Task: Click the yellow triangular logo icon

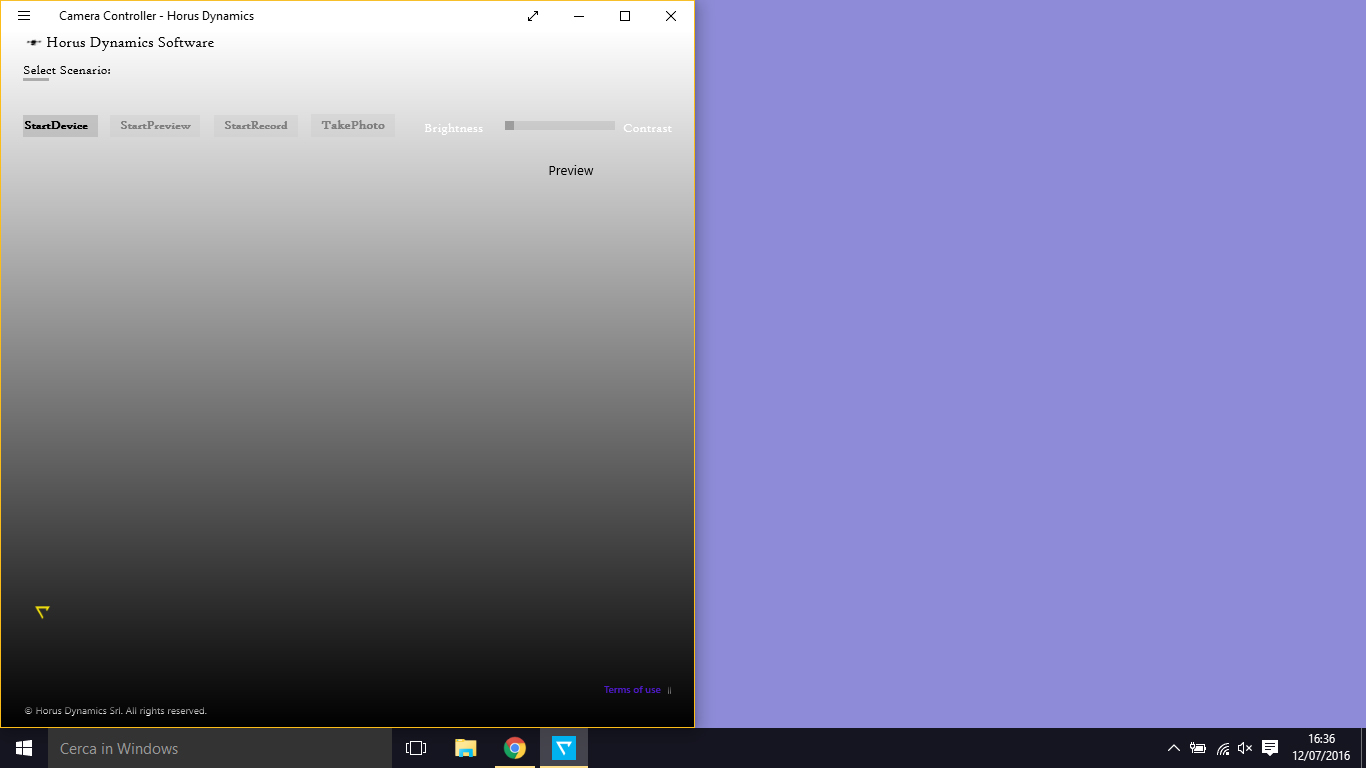Action: pos(42,612)
